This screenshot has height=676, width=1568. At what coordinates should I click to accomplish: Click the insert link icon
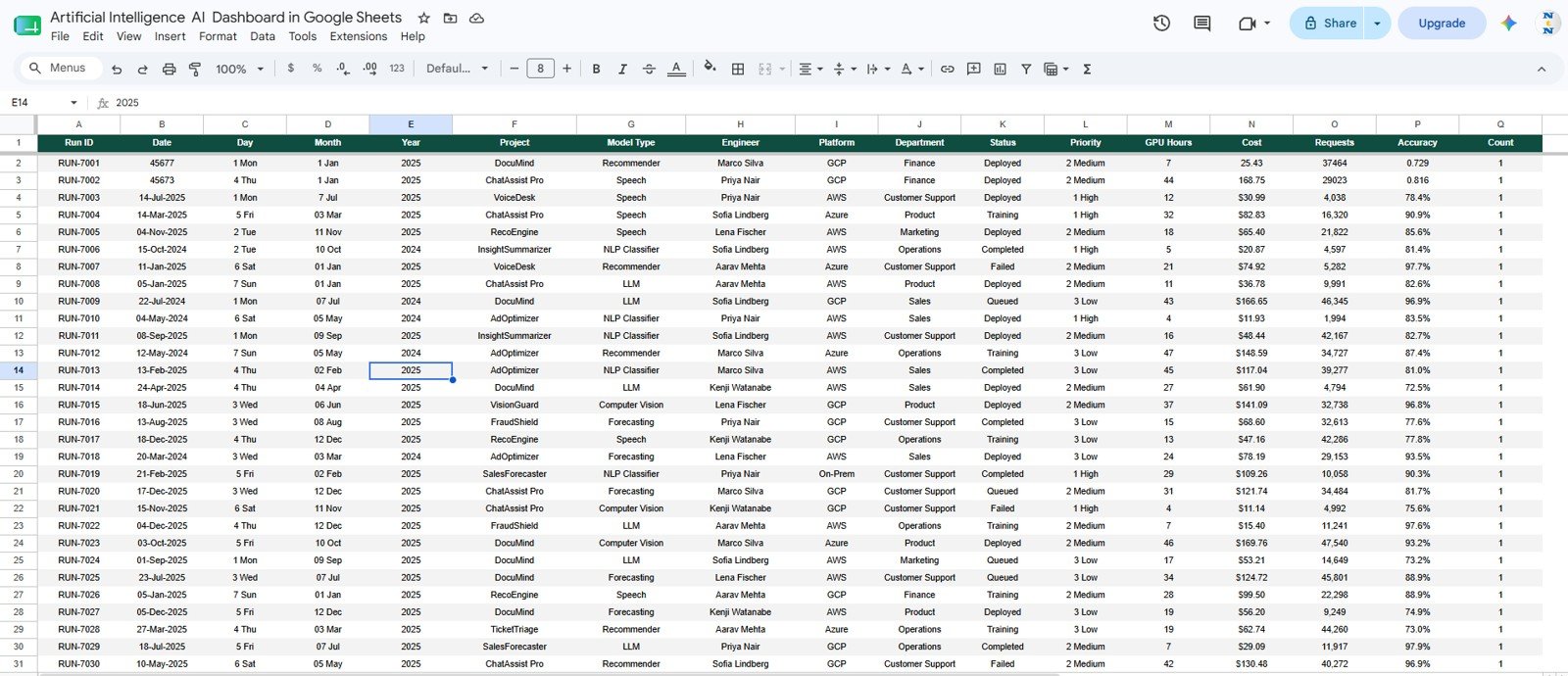(x=947, y=69)
